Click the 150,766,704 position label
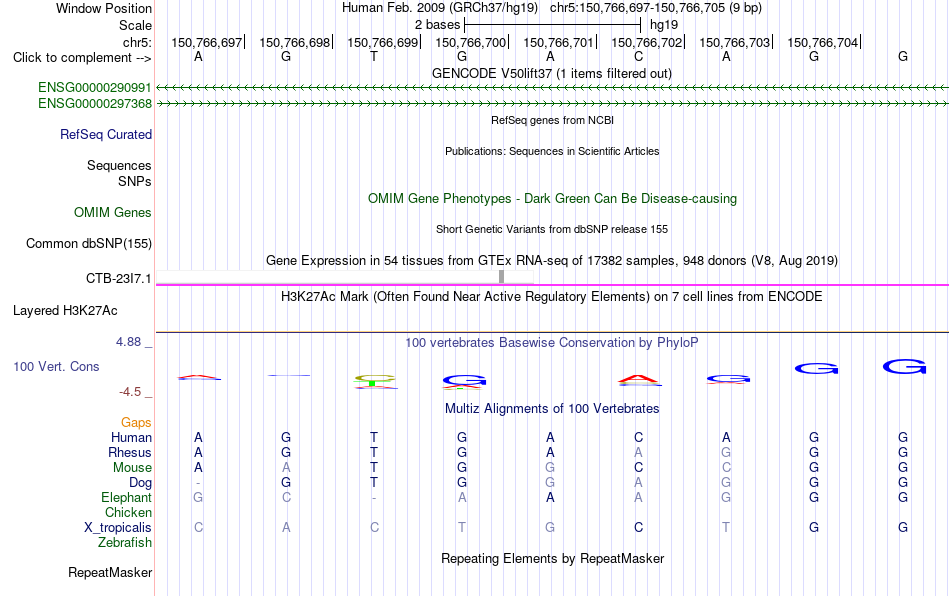Screen dimensions: 950x596 823,42
